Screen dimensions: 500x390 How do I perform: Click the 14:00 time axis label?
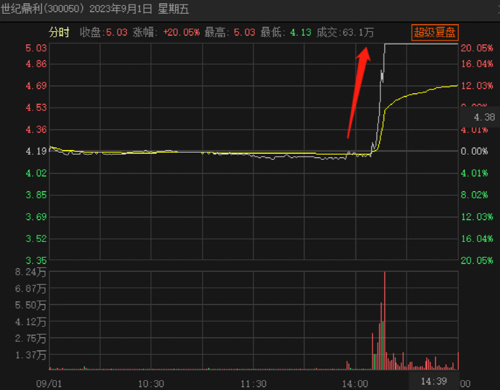tap(355, 384)
